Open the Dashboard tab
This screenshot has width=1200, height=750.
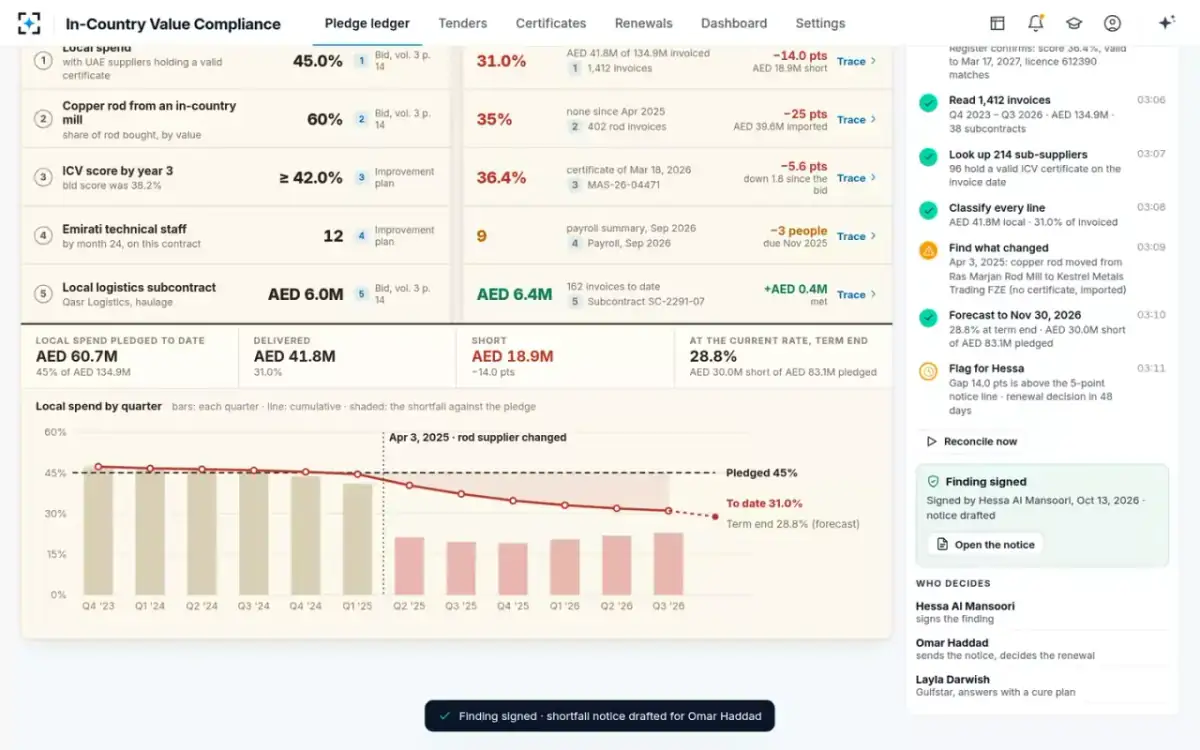(734, 23)
